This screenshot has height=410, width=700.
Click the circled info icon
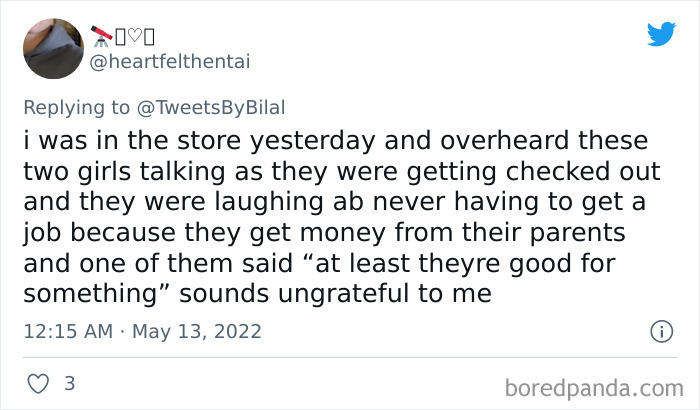660,330
